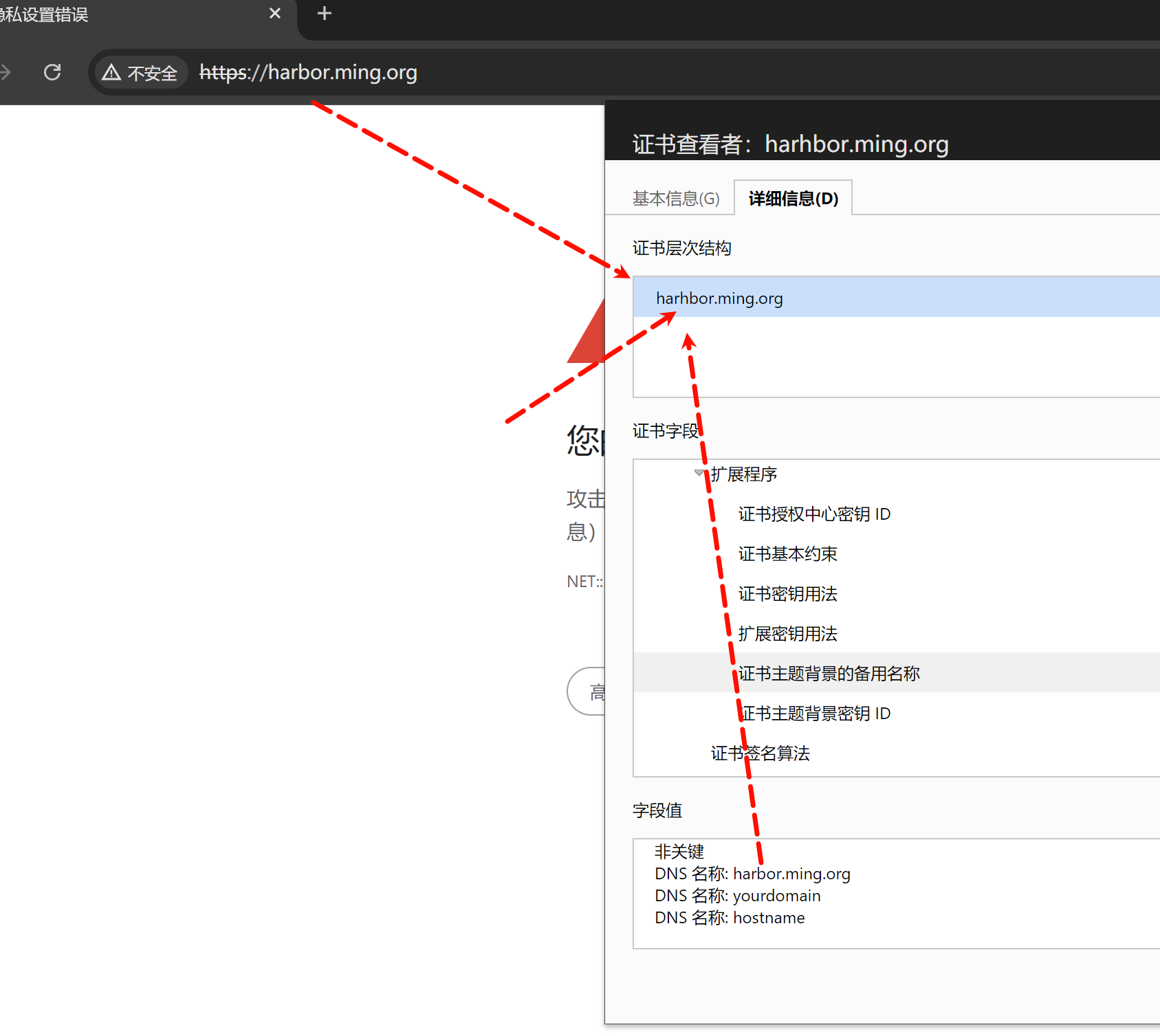
Task: Switch to the 基本信息(G) tab
Action: [675, 199]
